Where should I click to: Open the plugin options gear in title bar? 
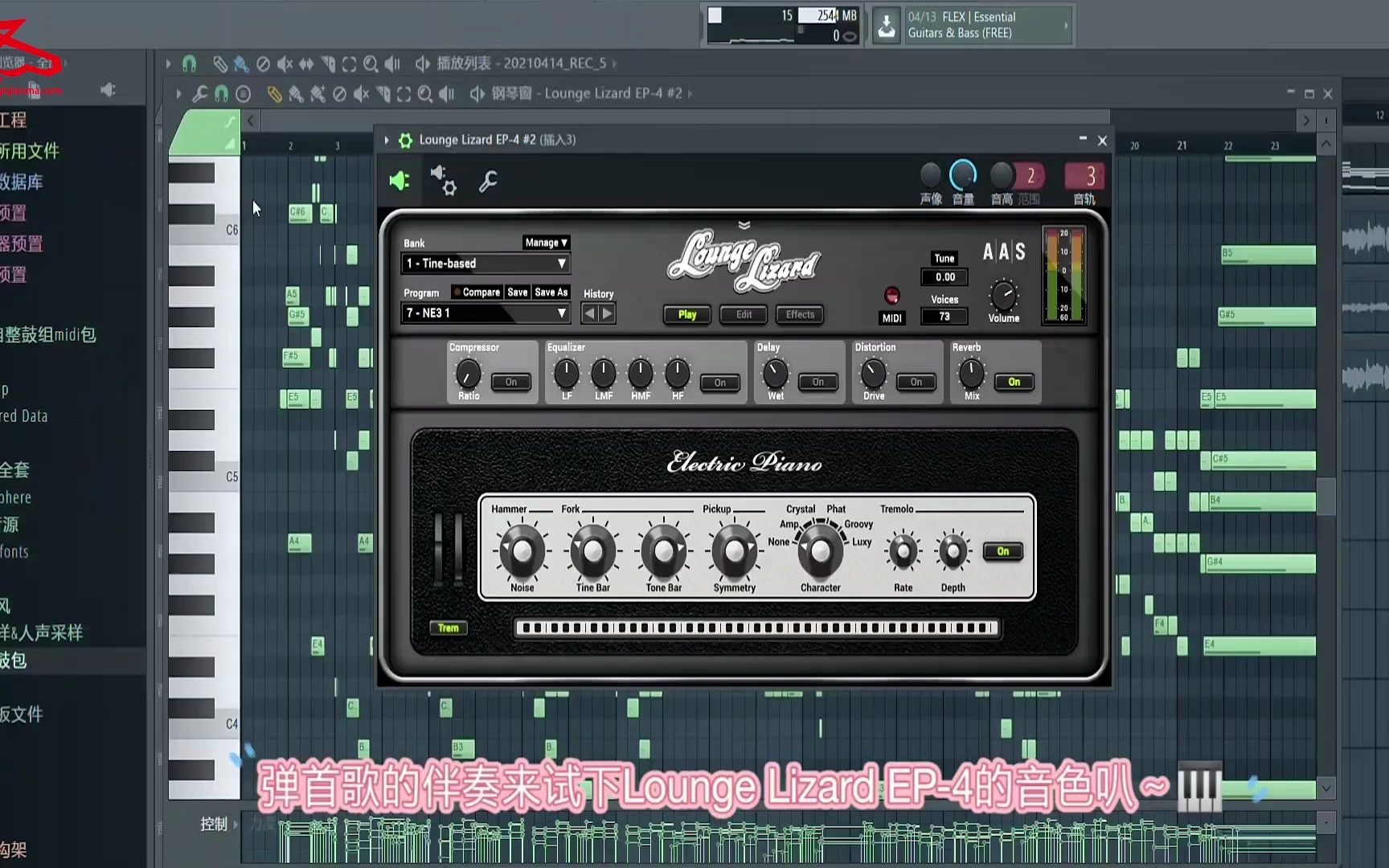(x=406, y=141)
